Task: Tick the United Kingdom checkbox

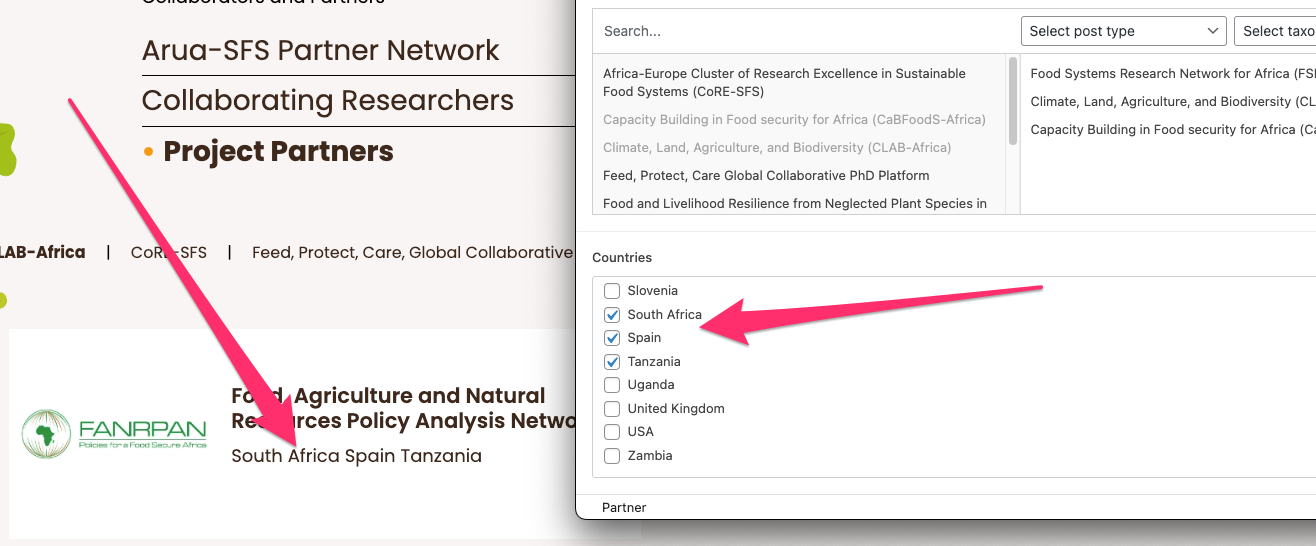Action: tap(612, 409)
